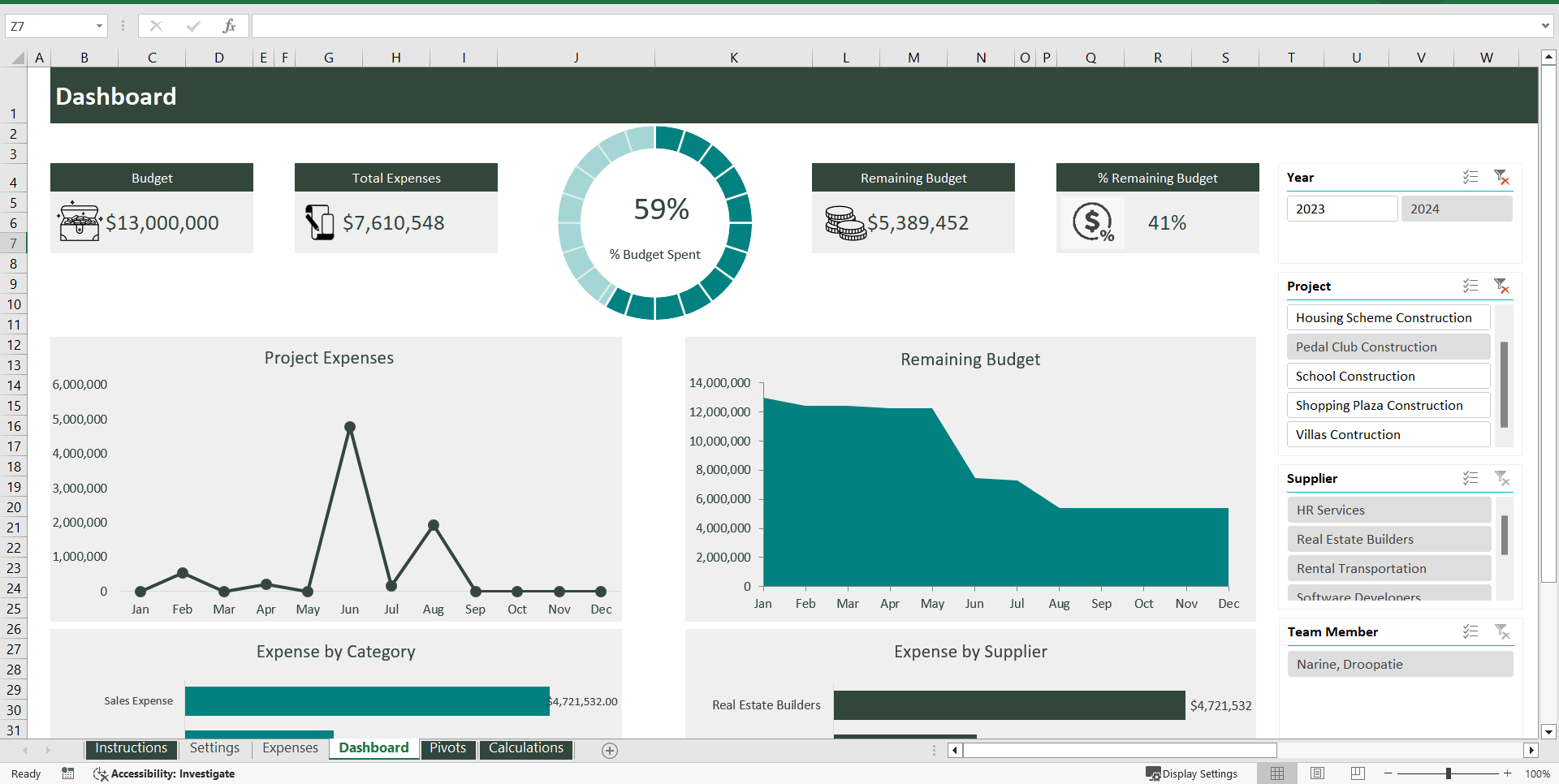Click the % Remaining Budget dollar icon

point(1093,222)
